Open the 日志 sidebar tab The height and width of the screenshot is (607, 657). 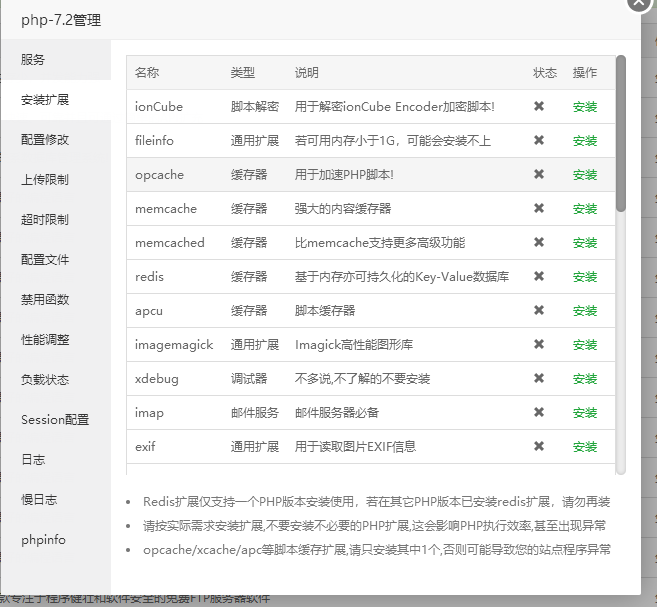click(56, 460)
